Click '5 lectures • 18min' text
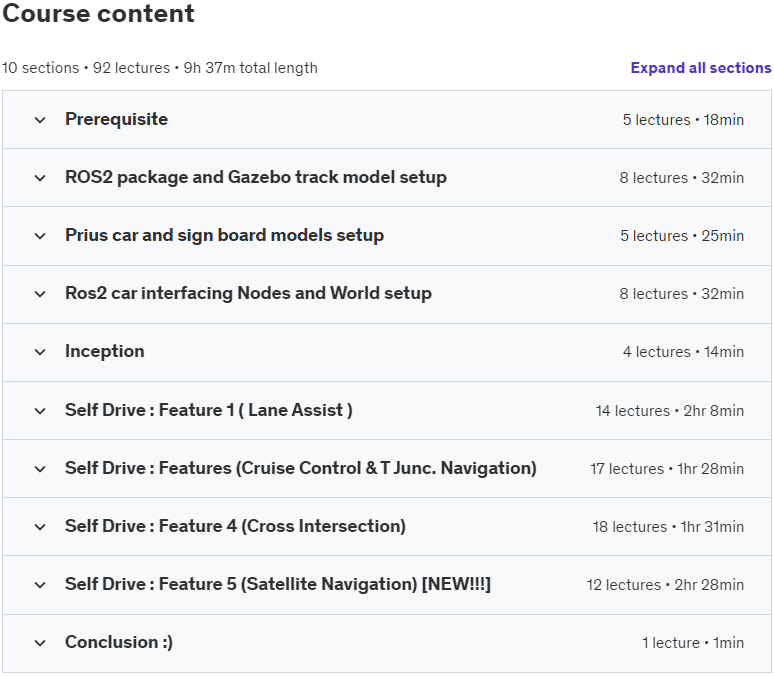The image size is (774, 676). (x=683, y=119)
